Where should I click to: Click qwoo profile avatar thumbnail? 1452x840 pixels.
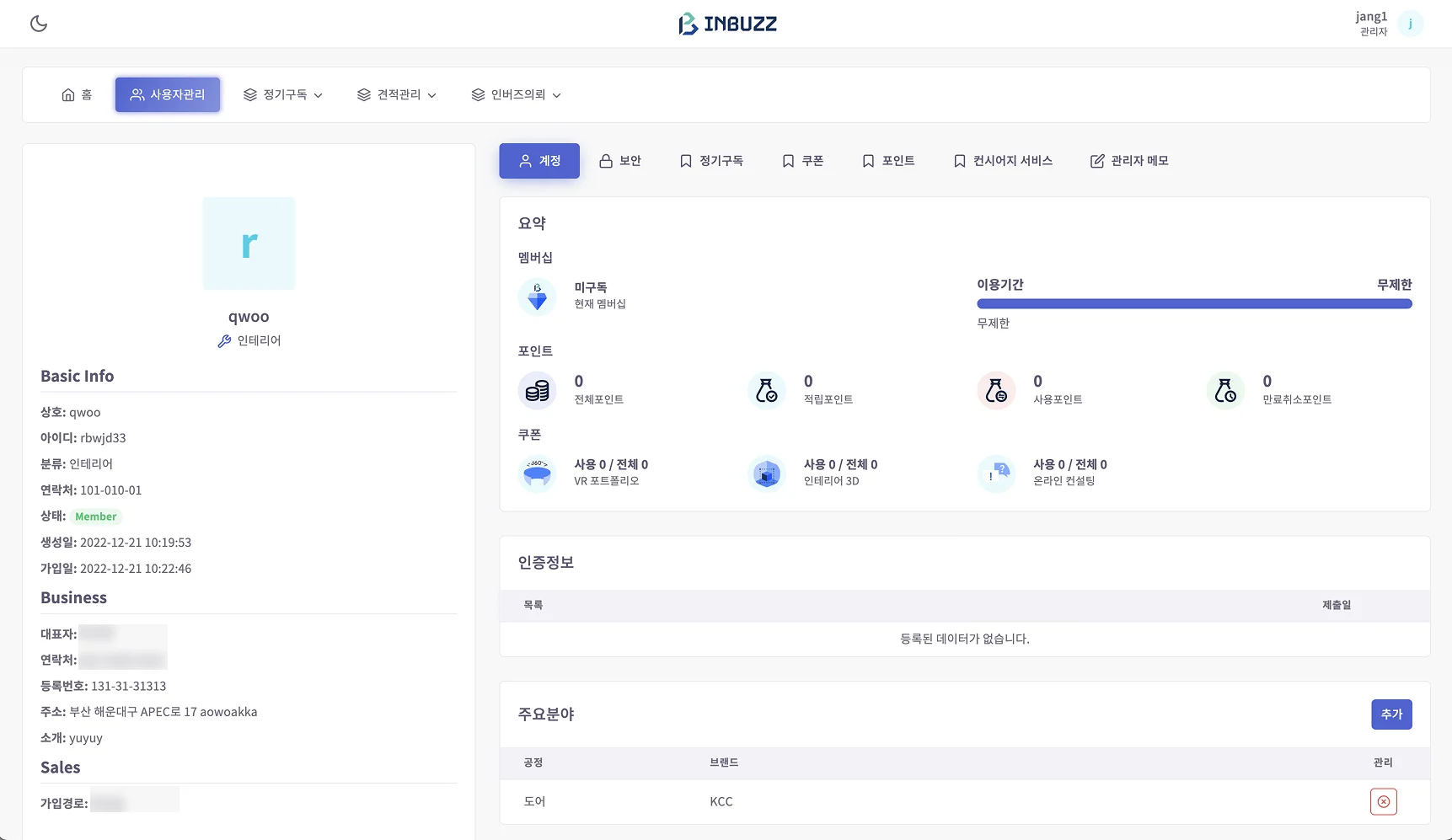click(x=249, y=243)
